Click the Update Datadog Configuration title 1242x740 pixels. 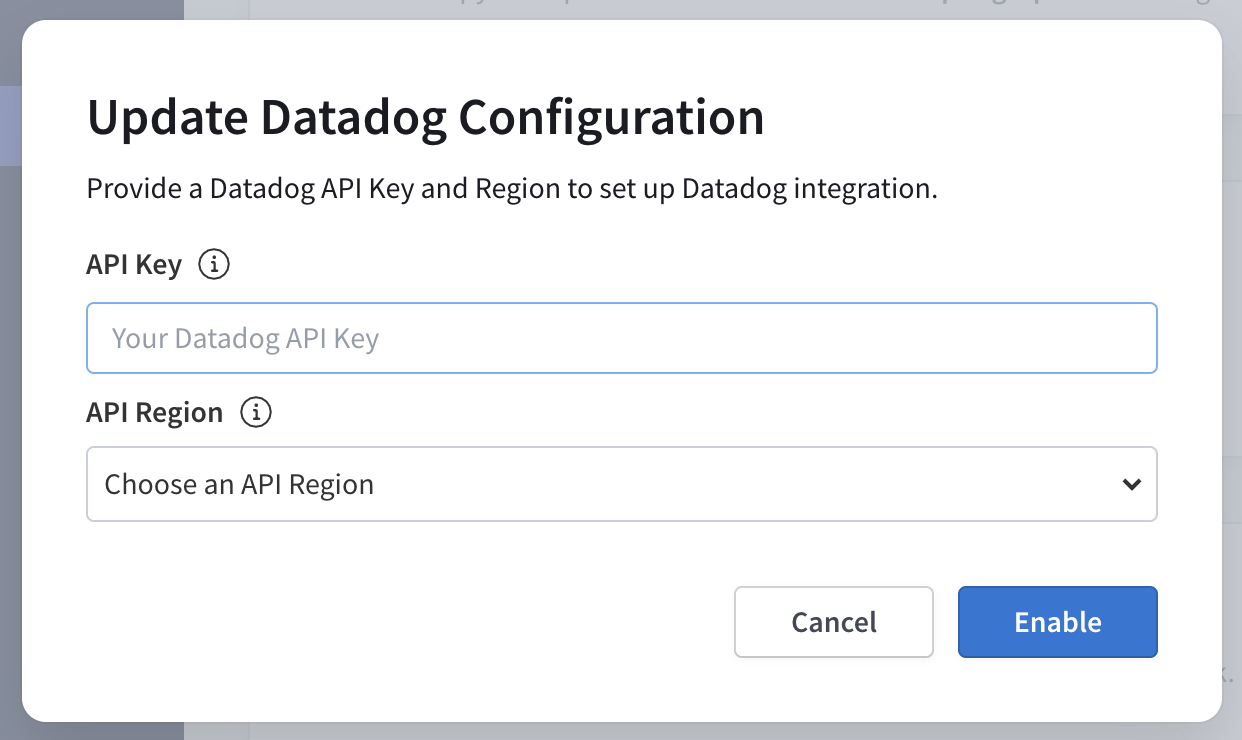[425, 116]
